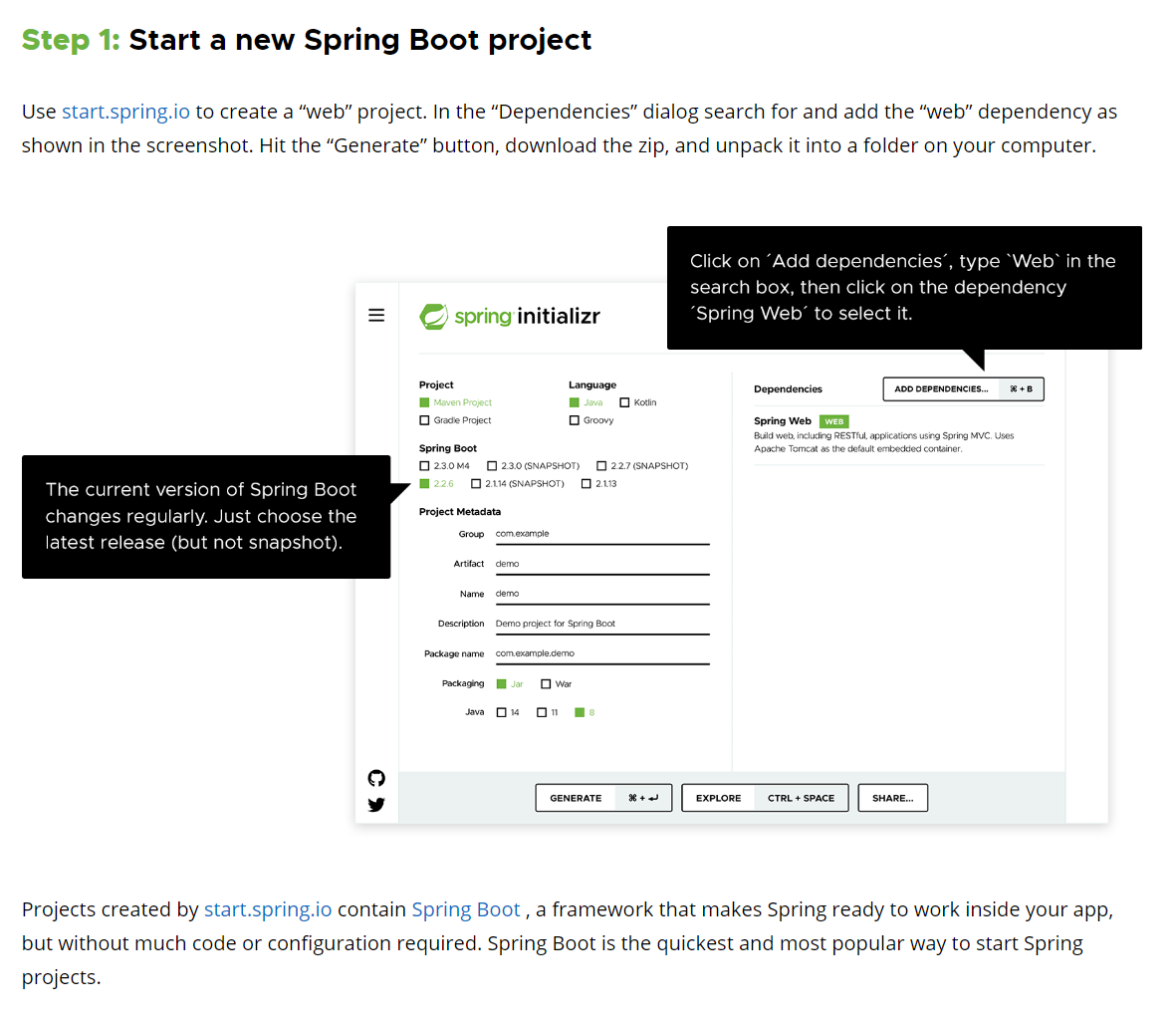Click the Spring Initializr logo

509,315
